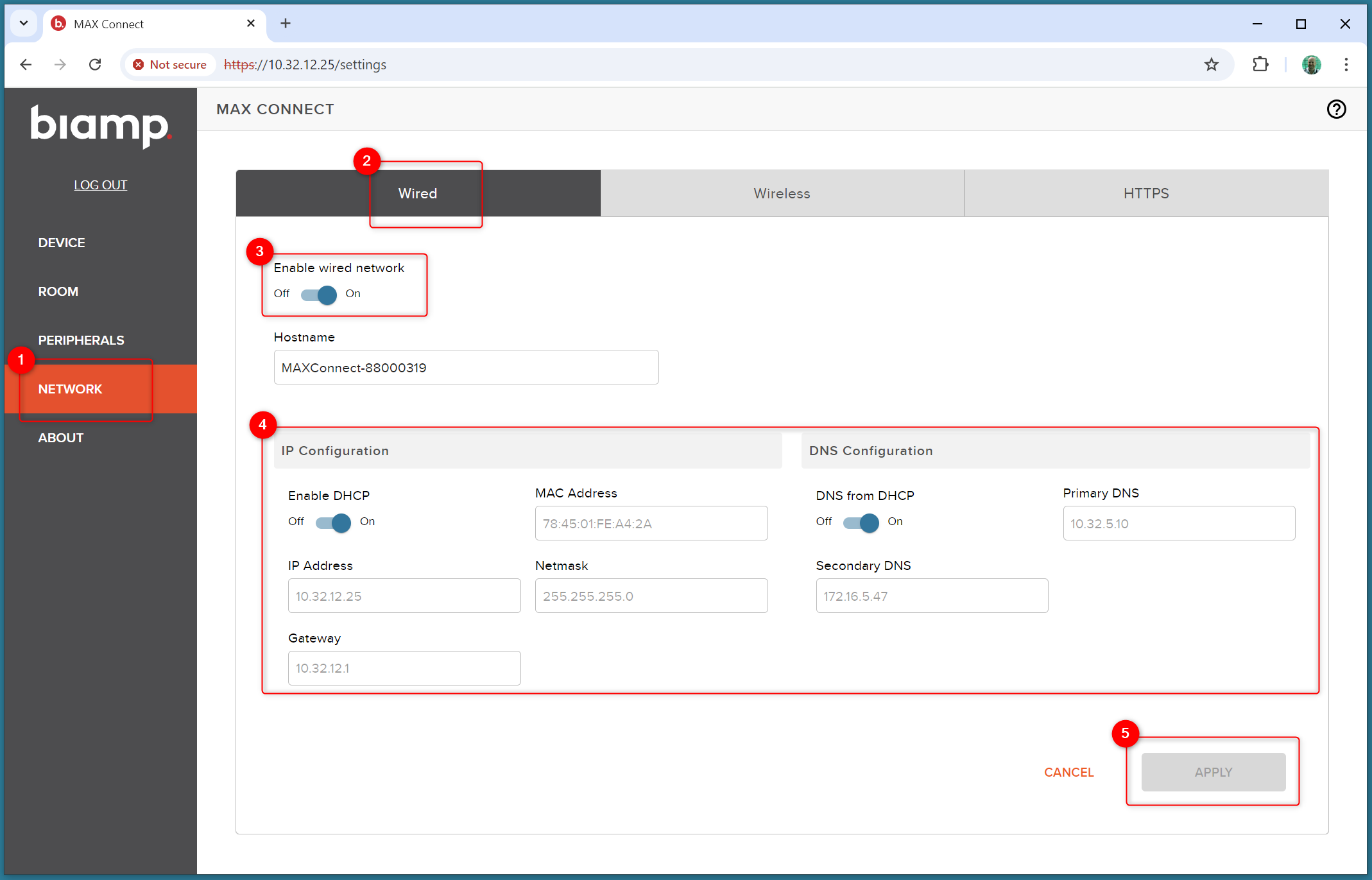Click the MAX CONNECT page title

[x=275, y=109]
